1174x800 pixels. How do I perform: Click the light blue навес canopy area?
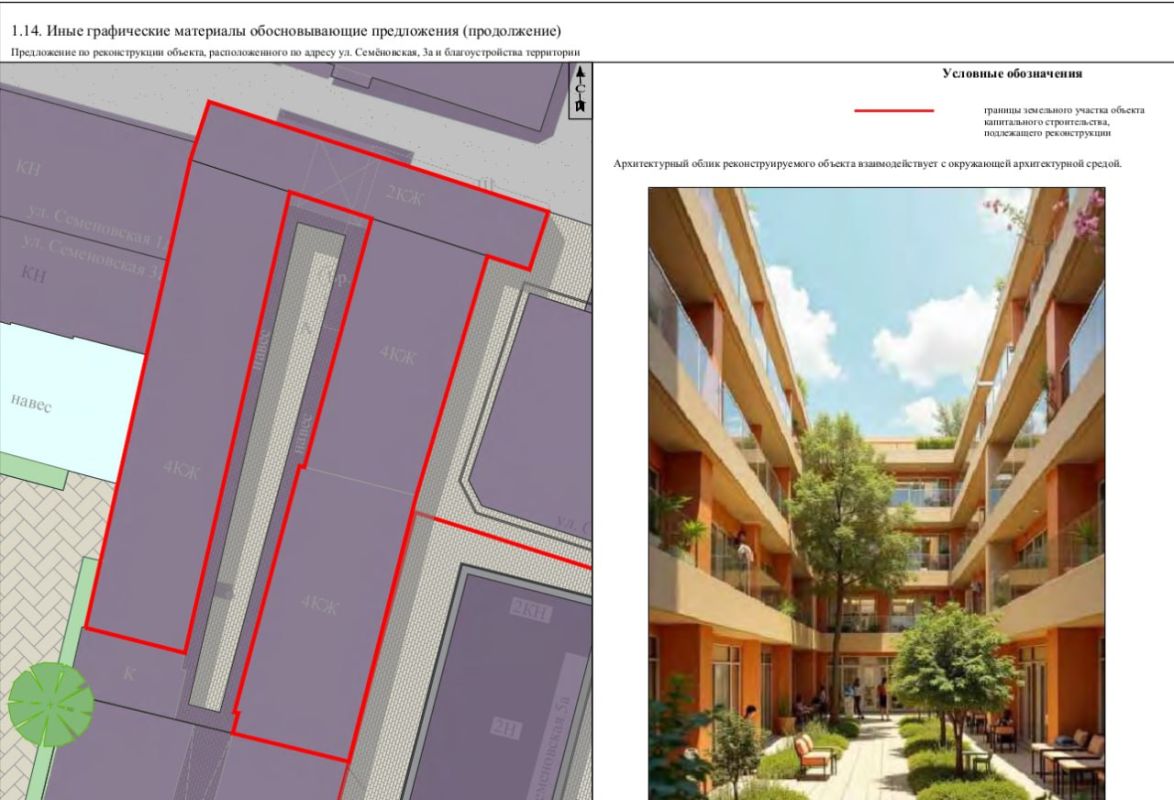click(x=71, y=401)
